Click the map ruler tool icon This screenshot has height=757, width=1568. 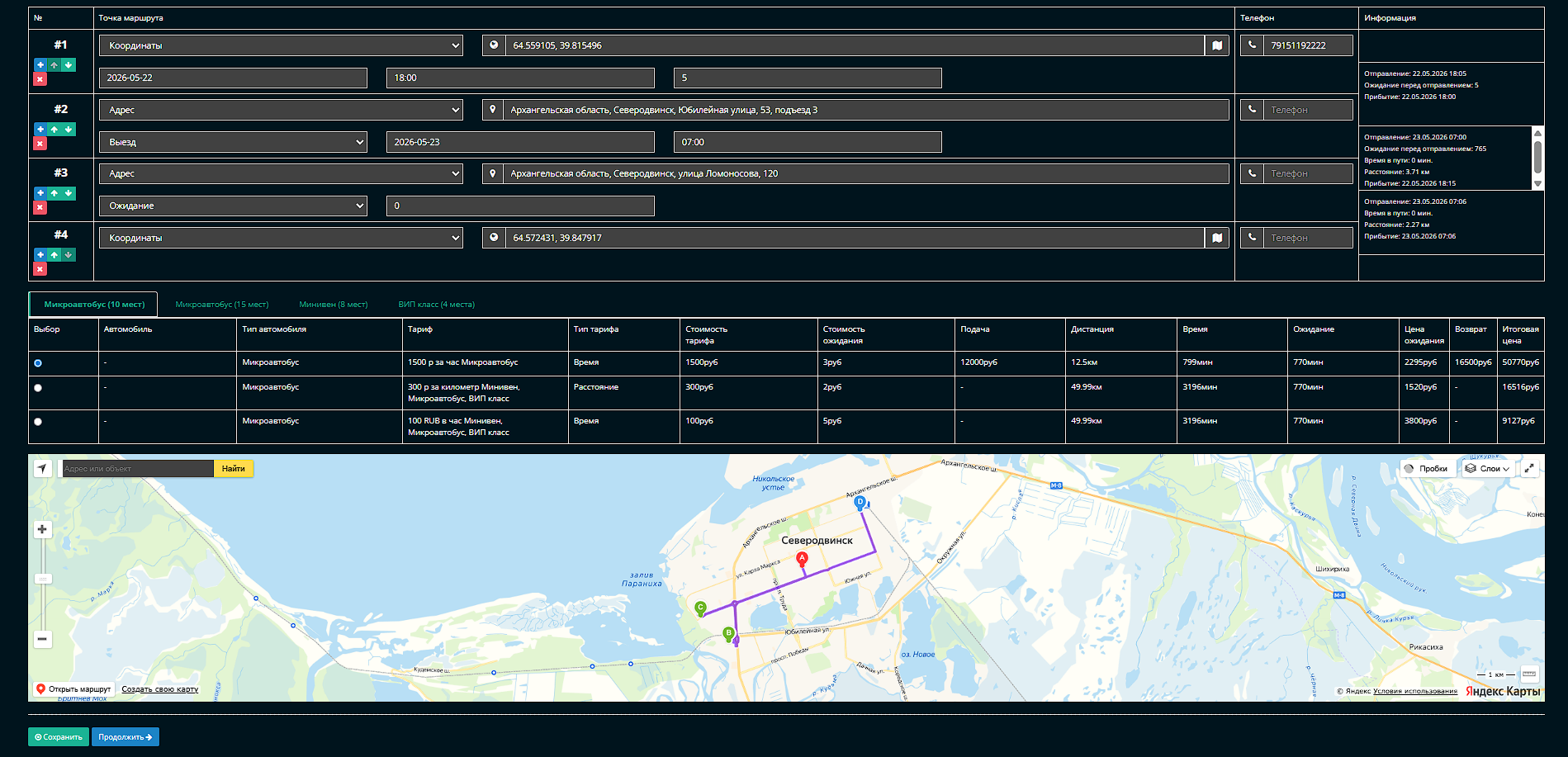pos(1529,674)
